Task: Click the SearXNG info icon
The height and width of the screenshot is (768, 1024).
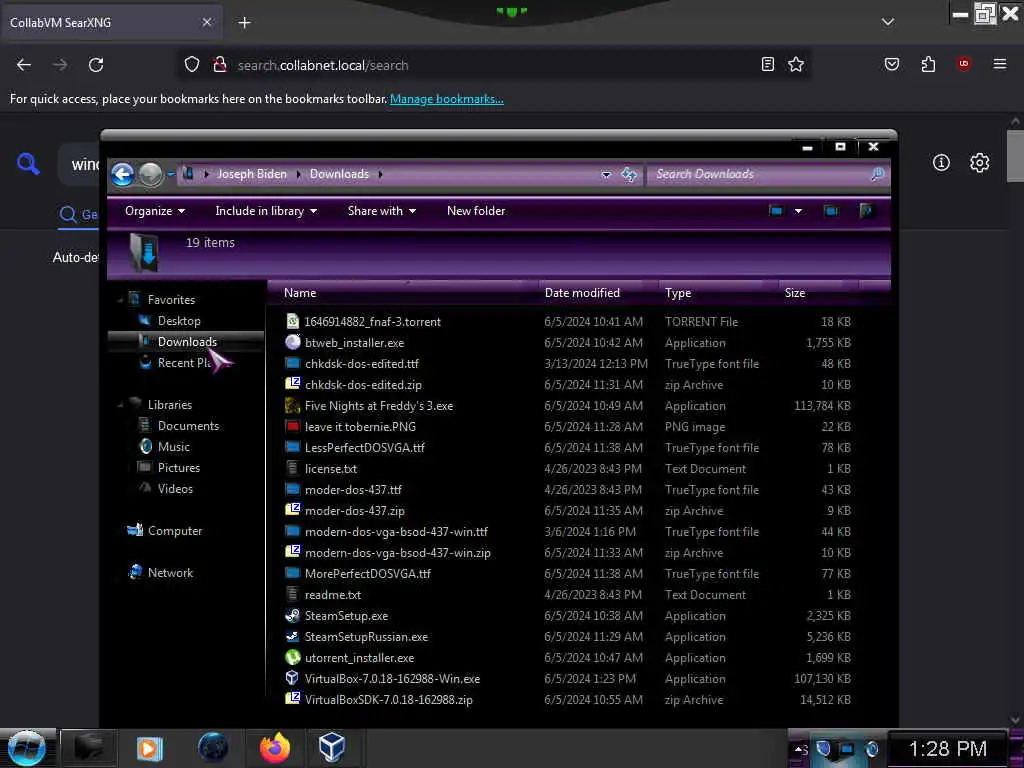Action: coord(941,163)
